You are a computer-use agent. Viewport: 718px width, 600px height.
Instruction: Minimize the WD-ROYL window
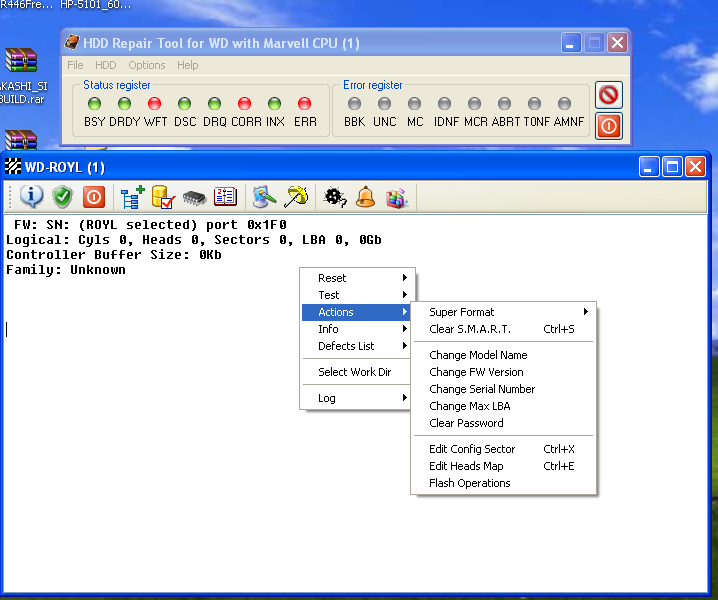649,167
